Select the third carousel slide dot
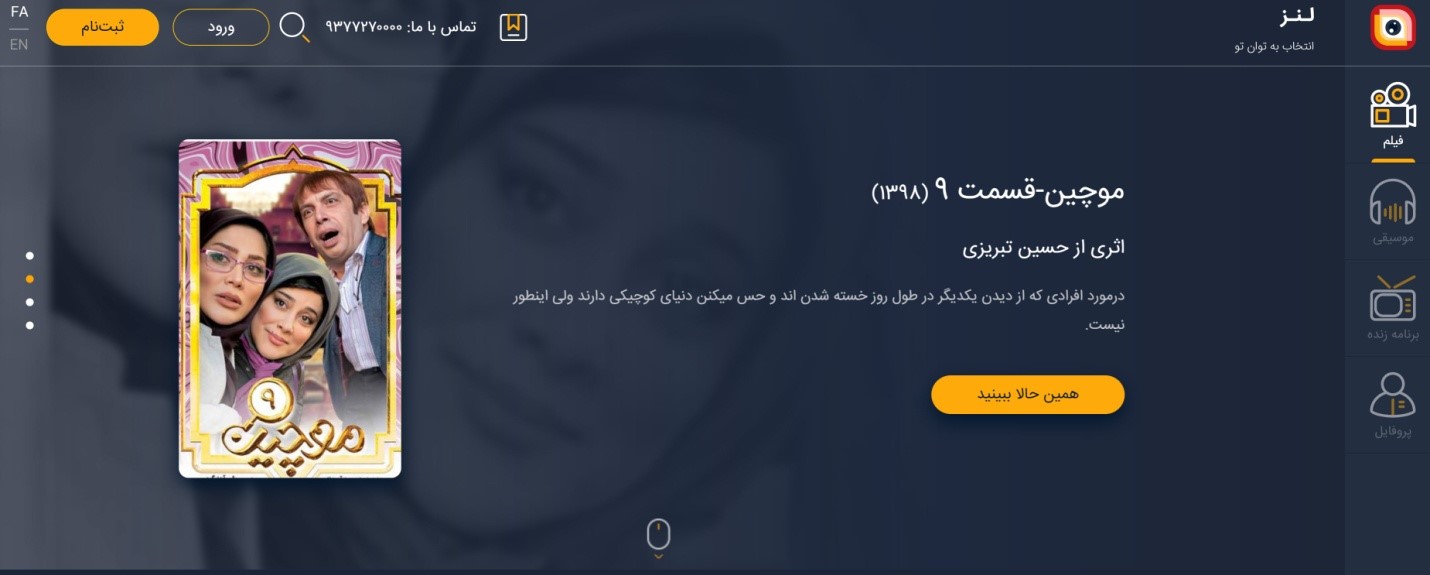The width and height of the screenshot is (1430, 575). tap(30, 302)
